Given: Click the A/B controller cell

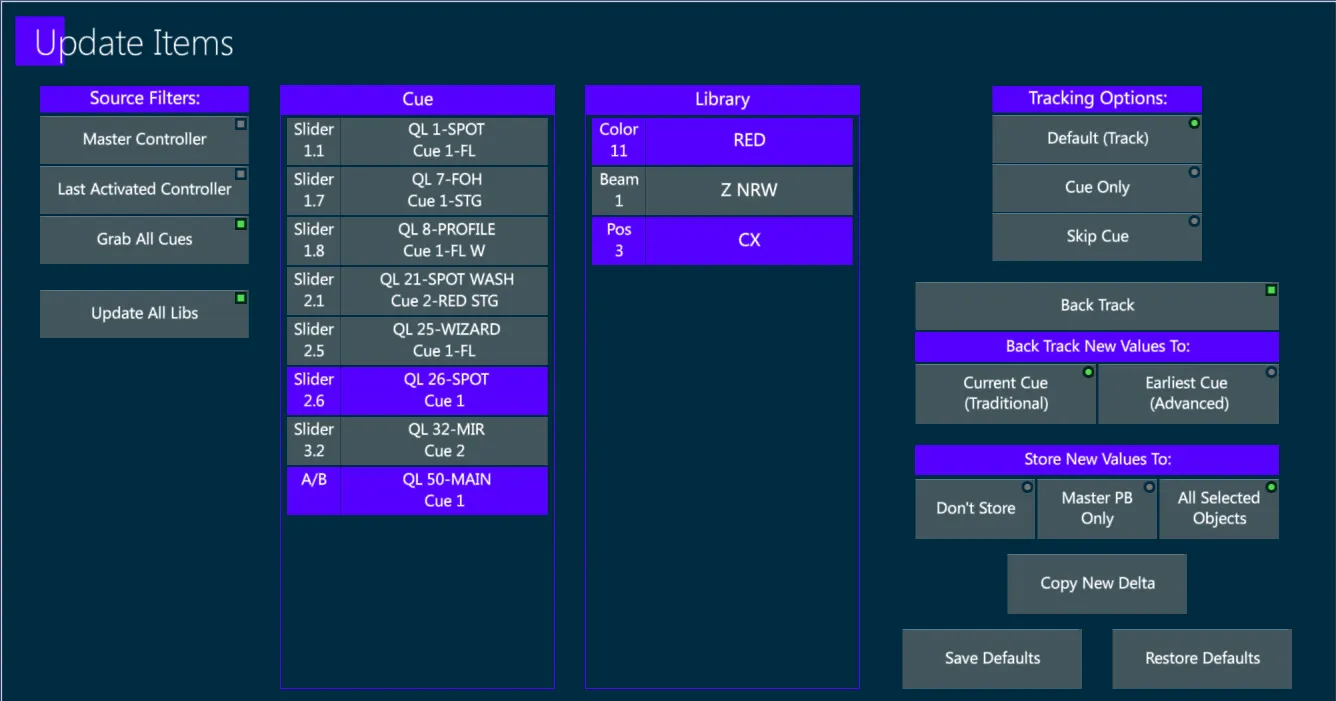Looking at the screenshot, I should click(314, 491).
